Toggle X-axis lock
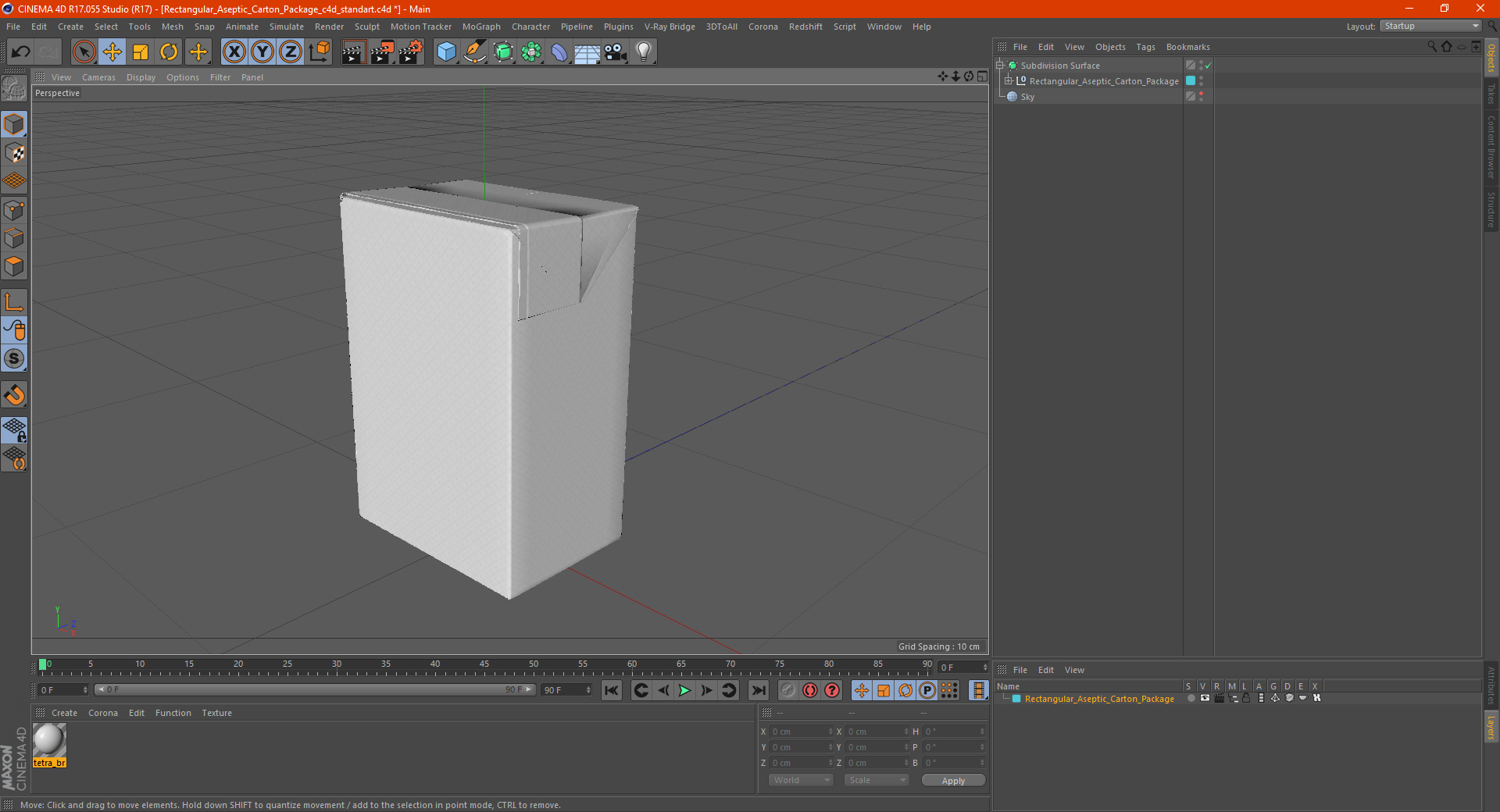Viewport: 1500px width, 812px height. (234, 52)
